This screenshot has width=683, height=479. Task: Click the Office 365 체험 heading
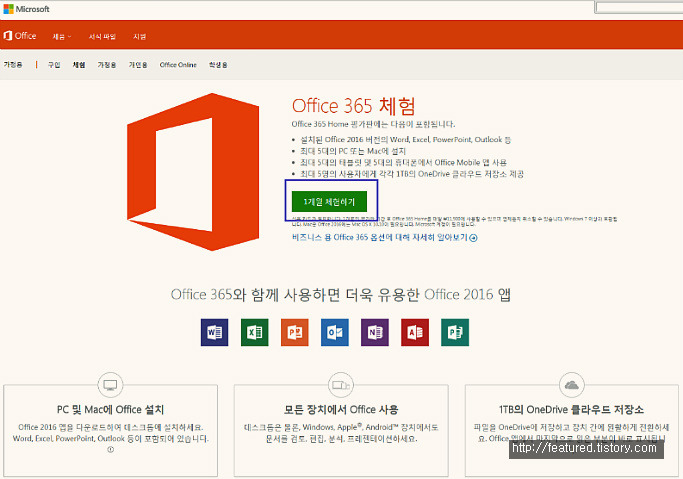[353, 106]
